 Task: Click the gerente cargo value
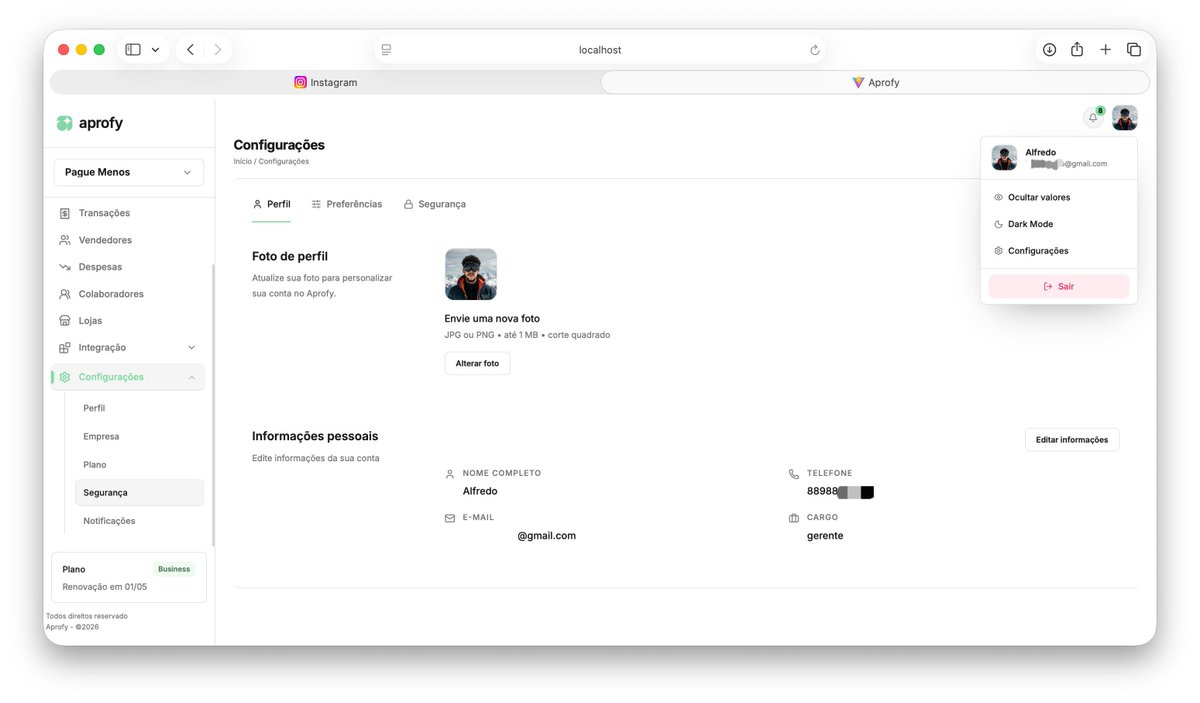coord(825,536)
